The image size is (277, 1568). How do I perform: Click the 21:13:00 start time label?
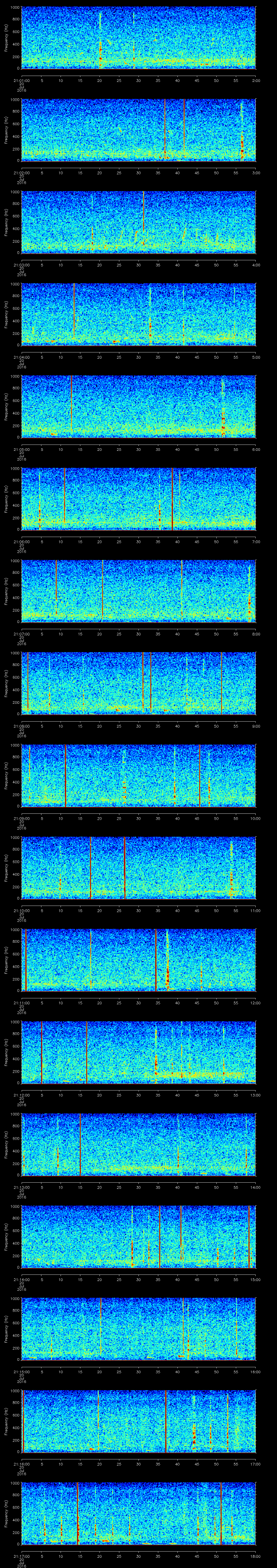coord(21,1187)
